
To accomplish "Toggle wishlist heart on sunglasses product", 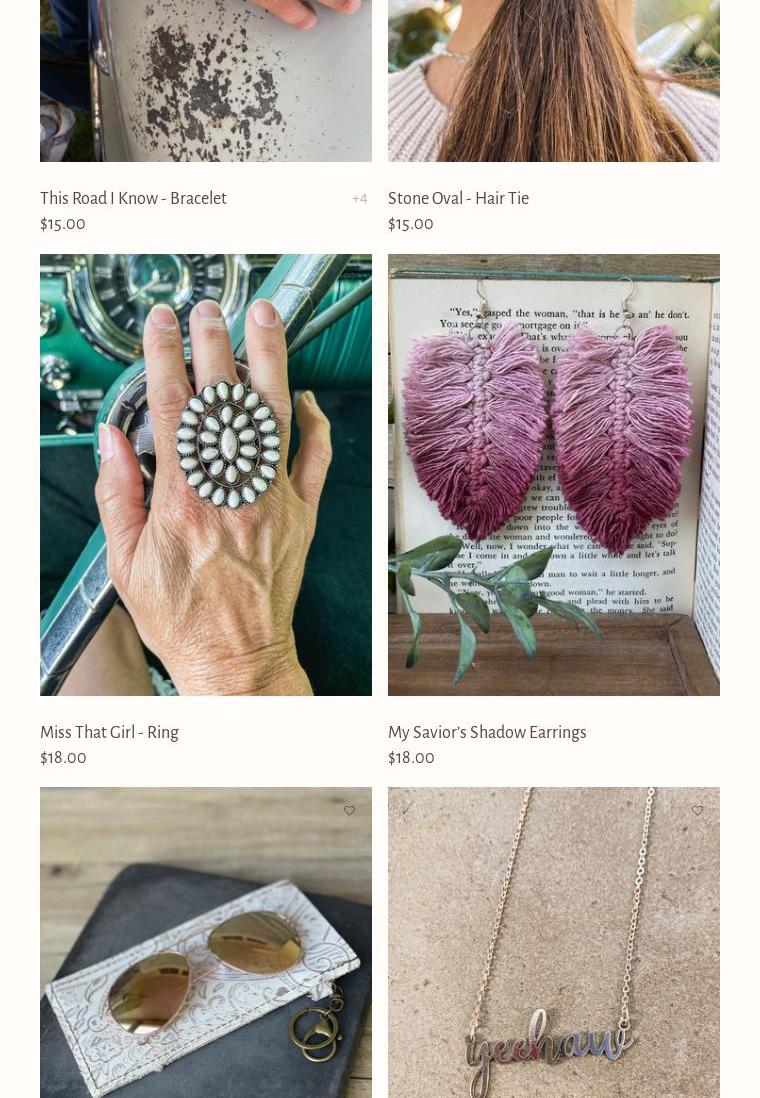I will [349, 810].
